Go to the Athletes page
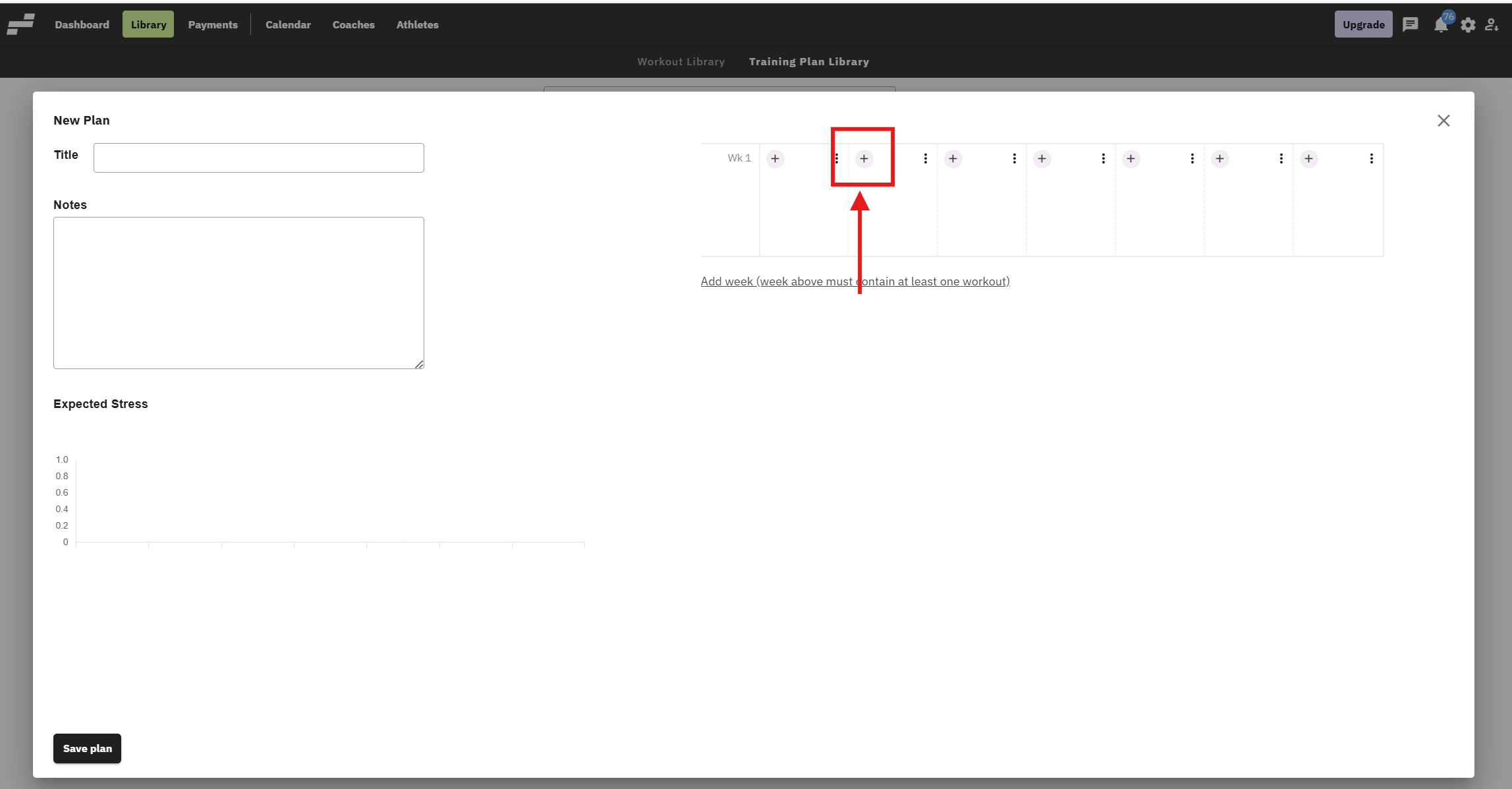Viewport: 1512px width, 789px height. pos(417,24)
